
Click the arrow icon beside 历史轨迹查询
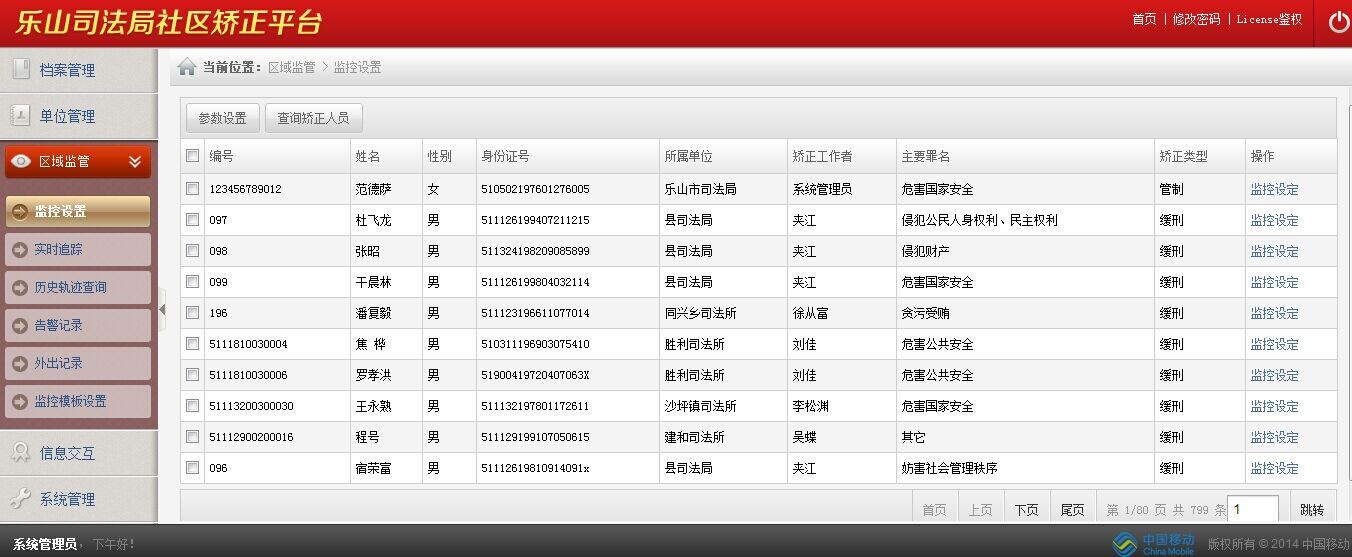tap(19, 287)
